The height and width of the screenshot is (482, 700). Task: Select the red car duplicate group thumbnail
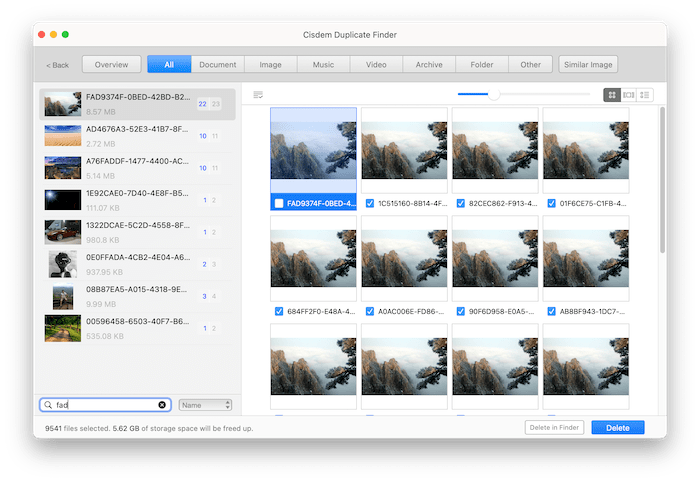coord(62,232)
